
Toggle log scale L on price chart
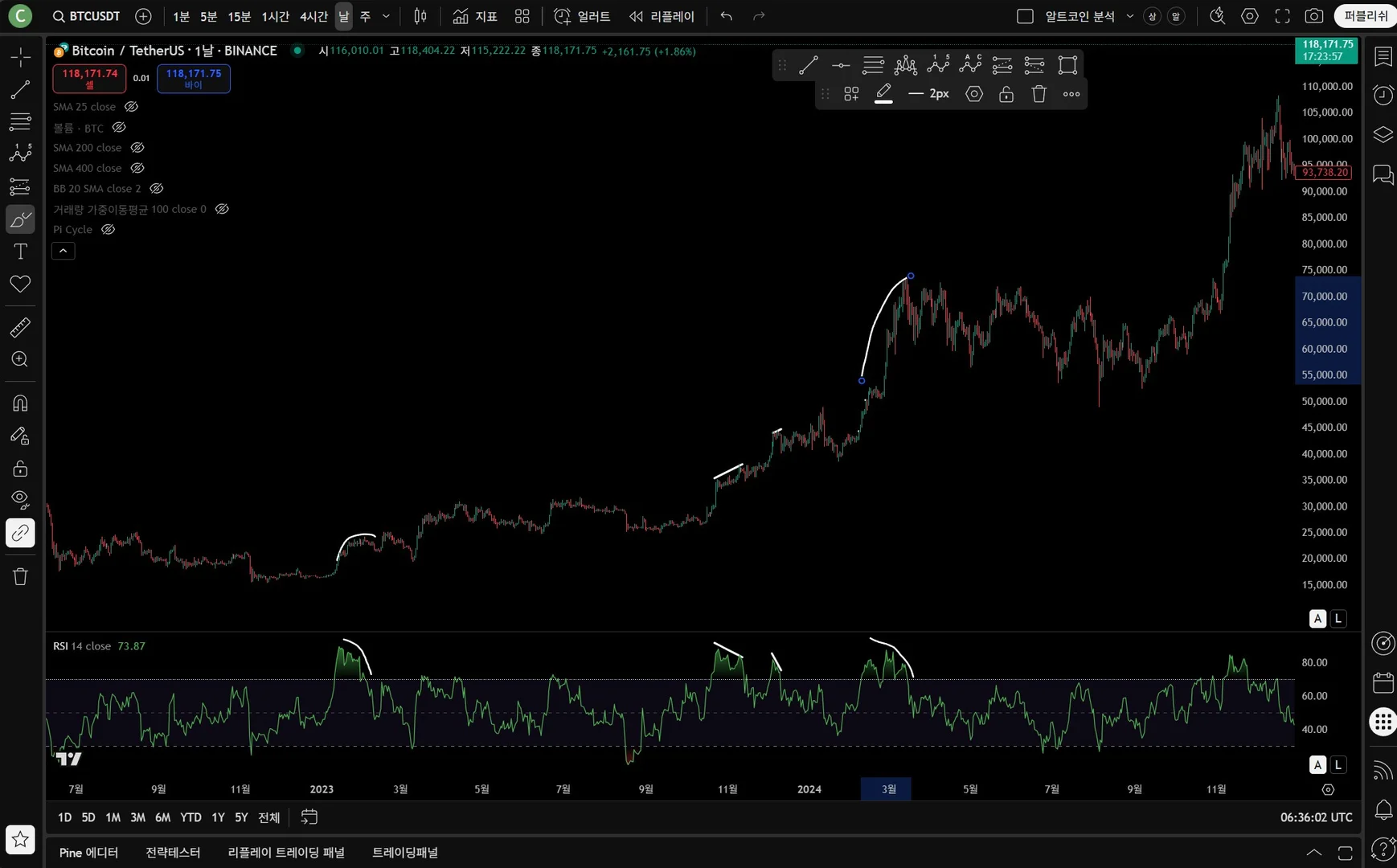tap(1338, 619)
